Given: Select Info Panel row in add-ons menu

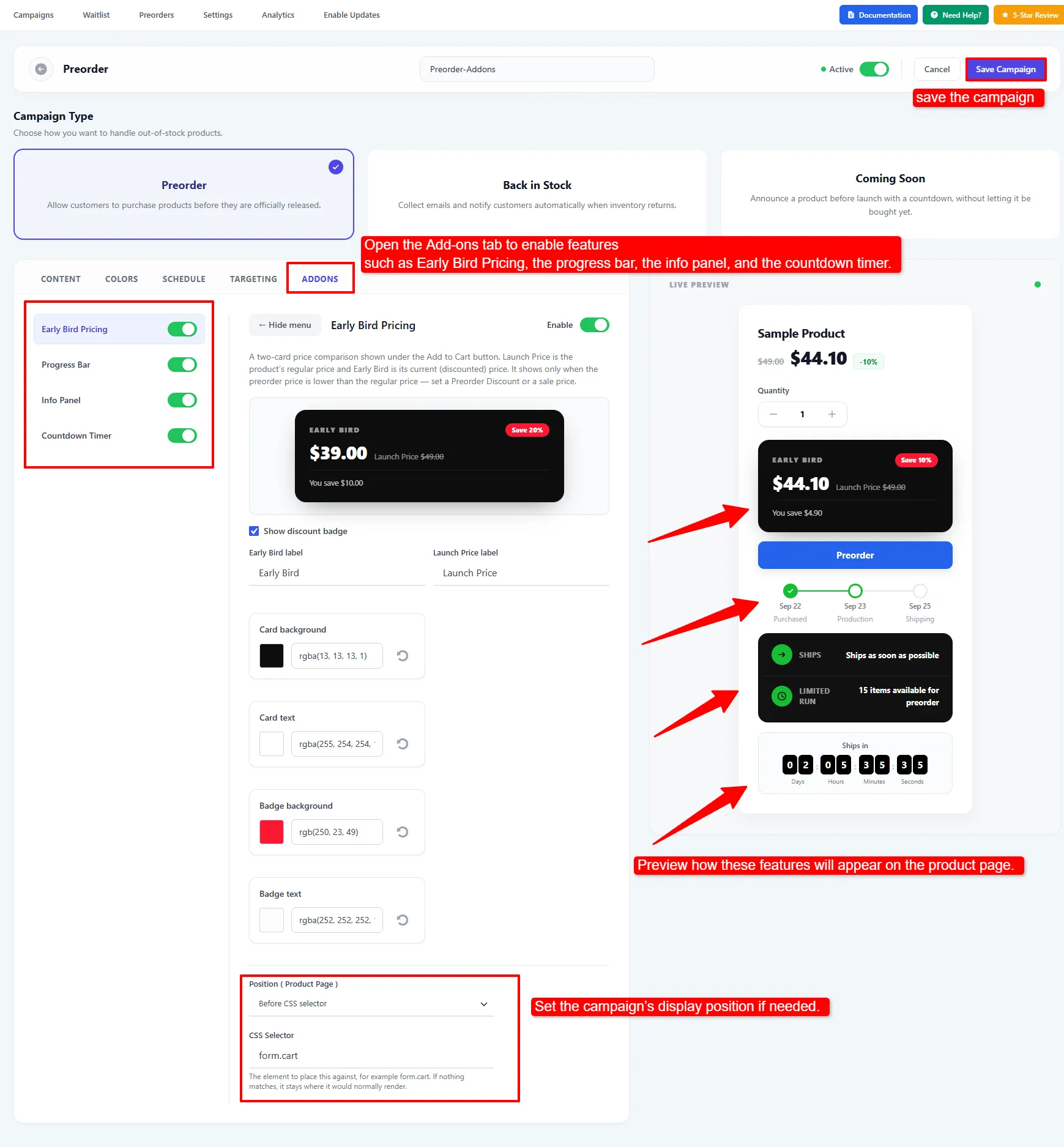Looking at the screenshot, I should pyautogui.click(x=119, y=400).
